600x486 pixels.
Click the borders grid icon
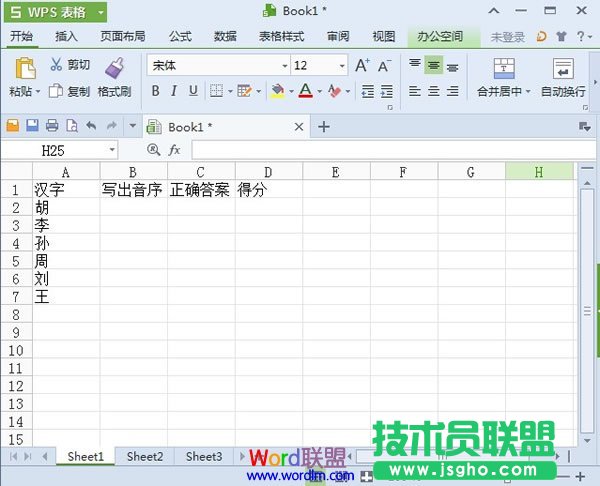coord(216,91)
